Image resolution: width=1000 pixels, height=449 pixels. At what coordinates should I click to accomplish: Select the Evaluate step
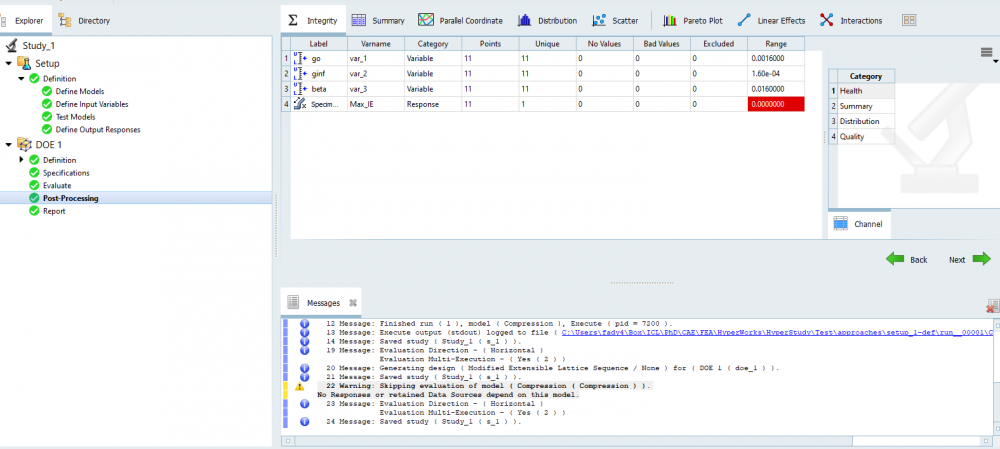57,186
